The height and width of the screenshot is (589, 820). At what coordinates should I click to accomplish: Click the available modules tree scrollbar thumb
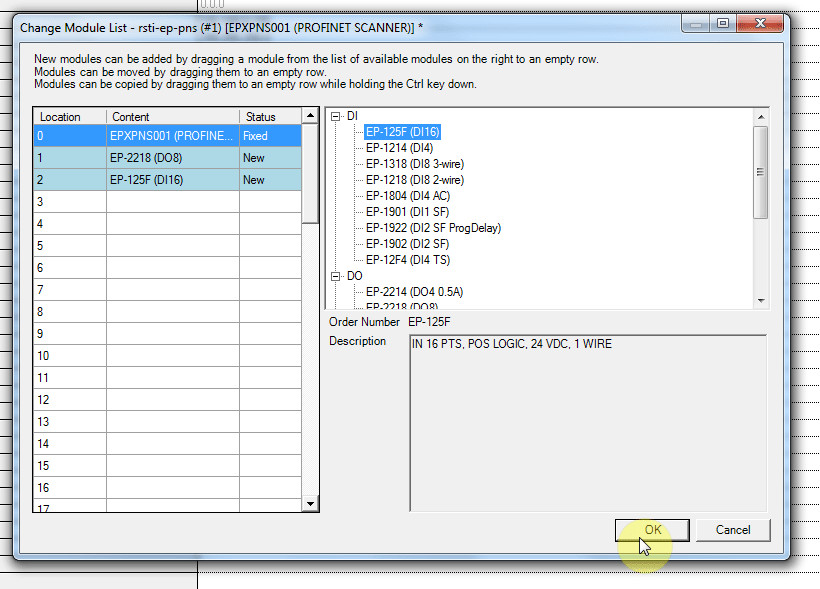click(x=761, y=172)
